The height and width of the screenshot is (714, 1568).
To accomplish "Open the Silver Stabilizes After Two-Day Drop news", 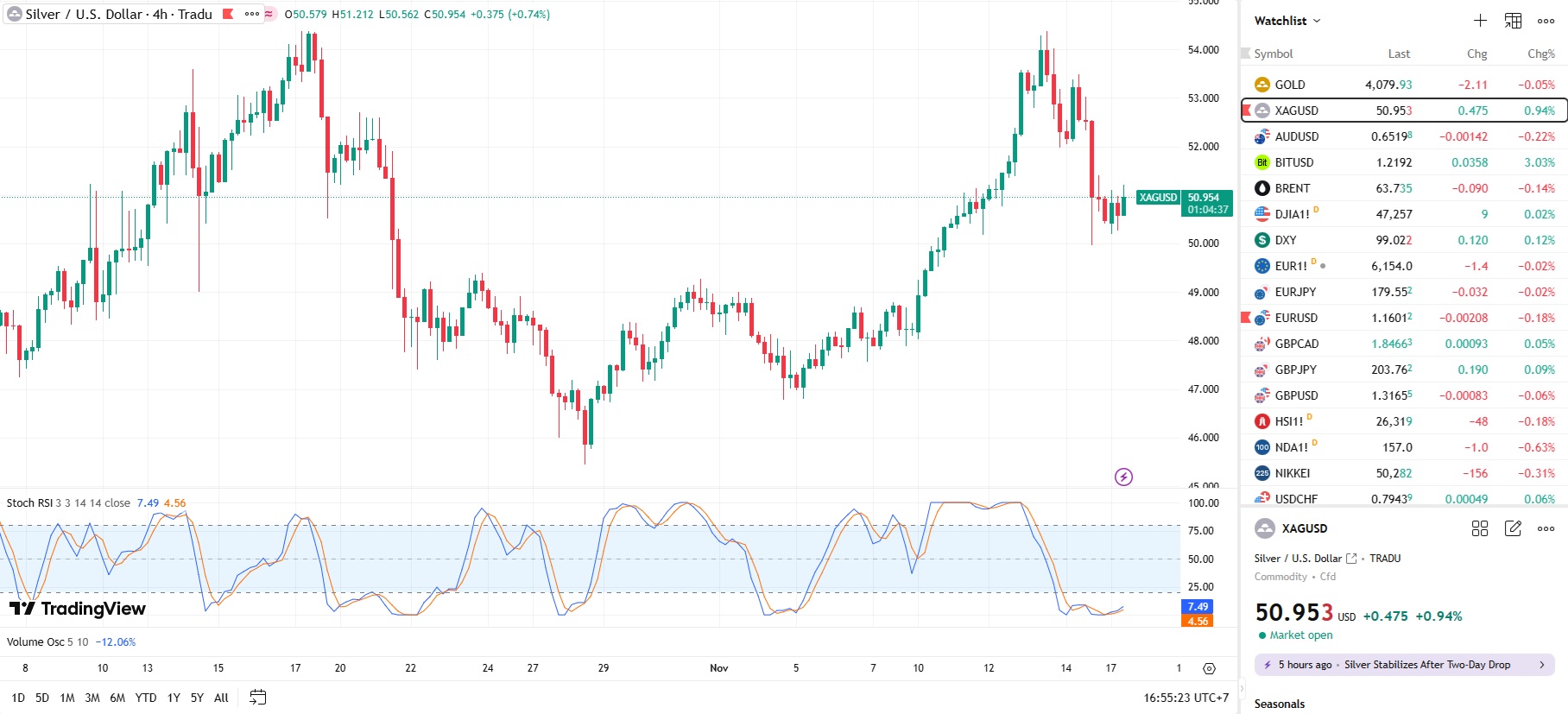I will tap(1404, 665).
